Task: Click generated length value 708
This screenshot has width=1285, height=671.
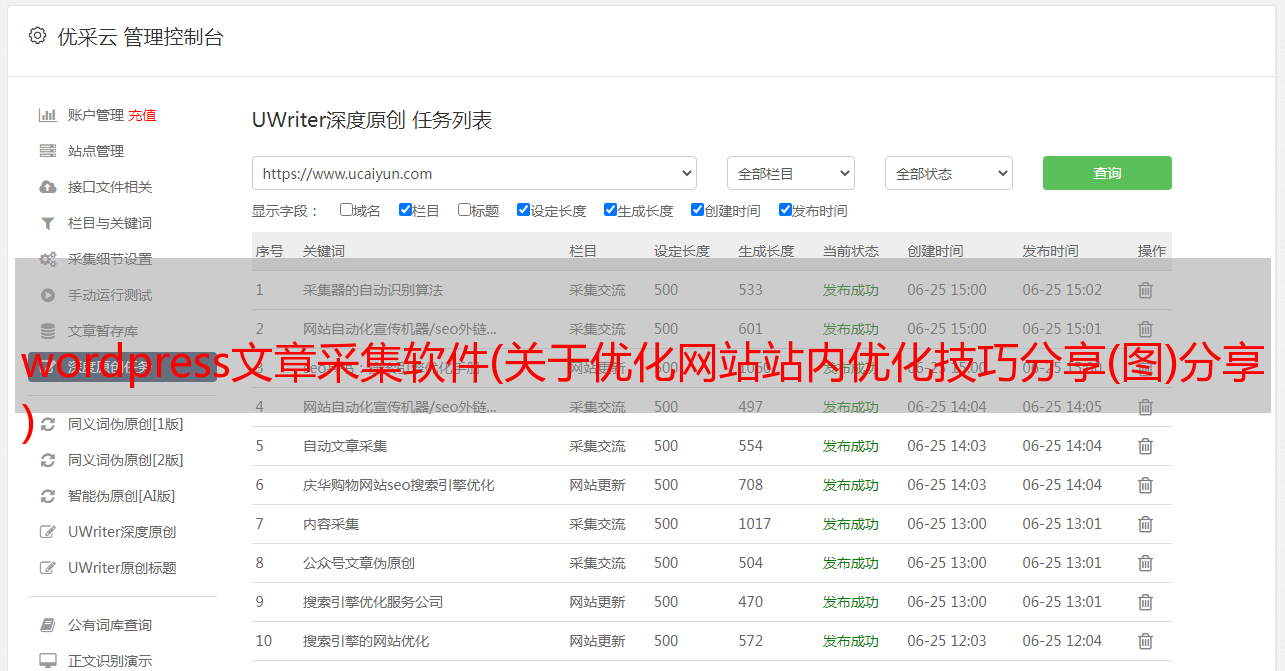Action: click(751, 485)
